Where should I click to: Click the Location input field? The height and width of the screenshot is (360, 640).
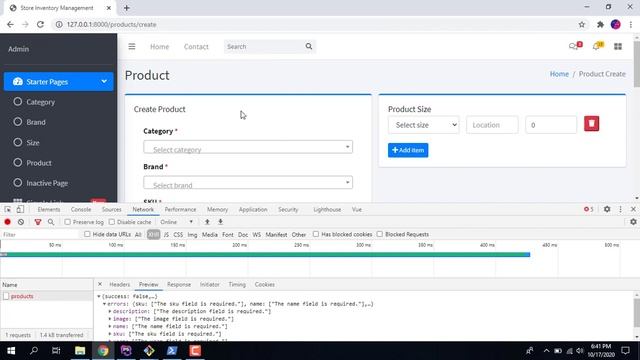point(492,125)
